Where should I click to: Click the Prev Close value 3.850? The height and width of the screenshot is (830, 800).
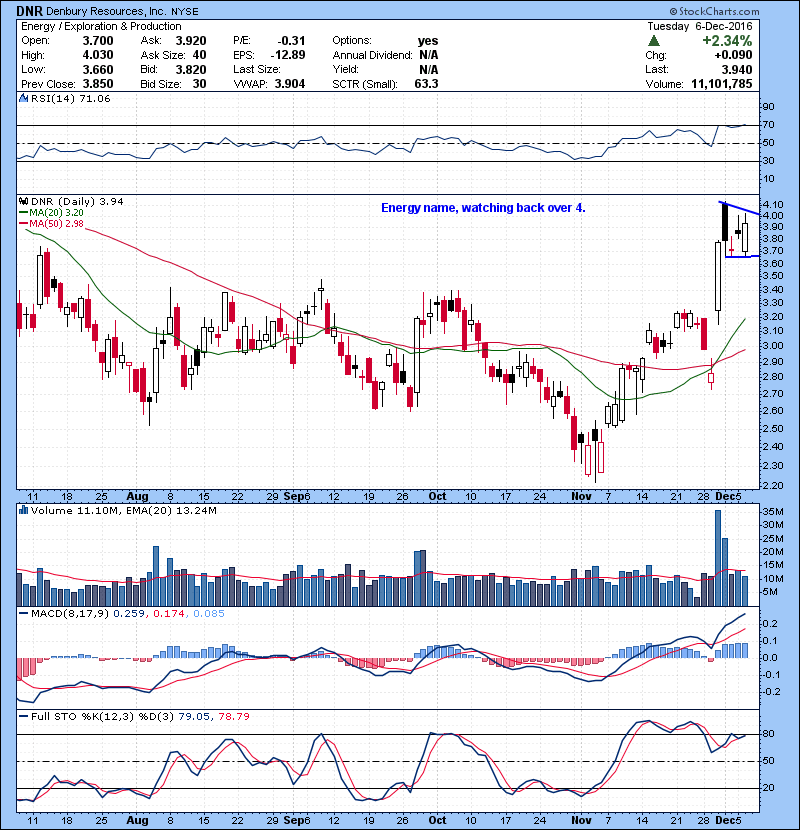(x=98, y=84)
